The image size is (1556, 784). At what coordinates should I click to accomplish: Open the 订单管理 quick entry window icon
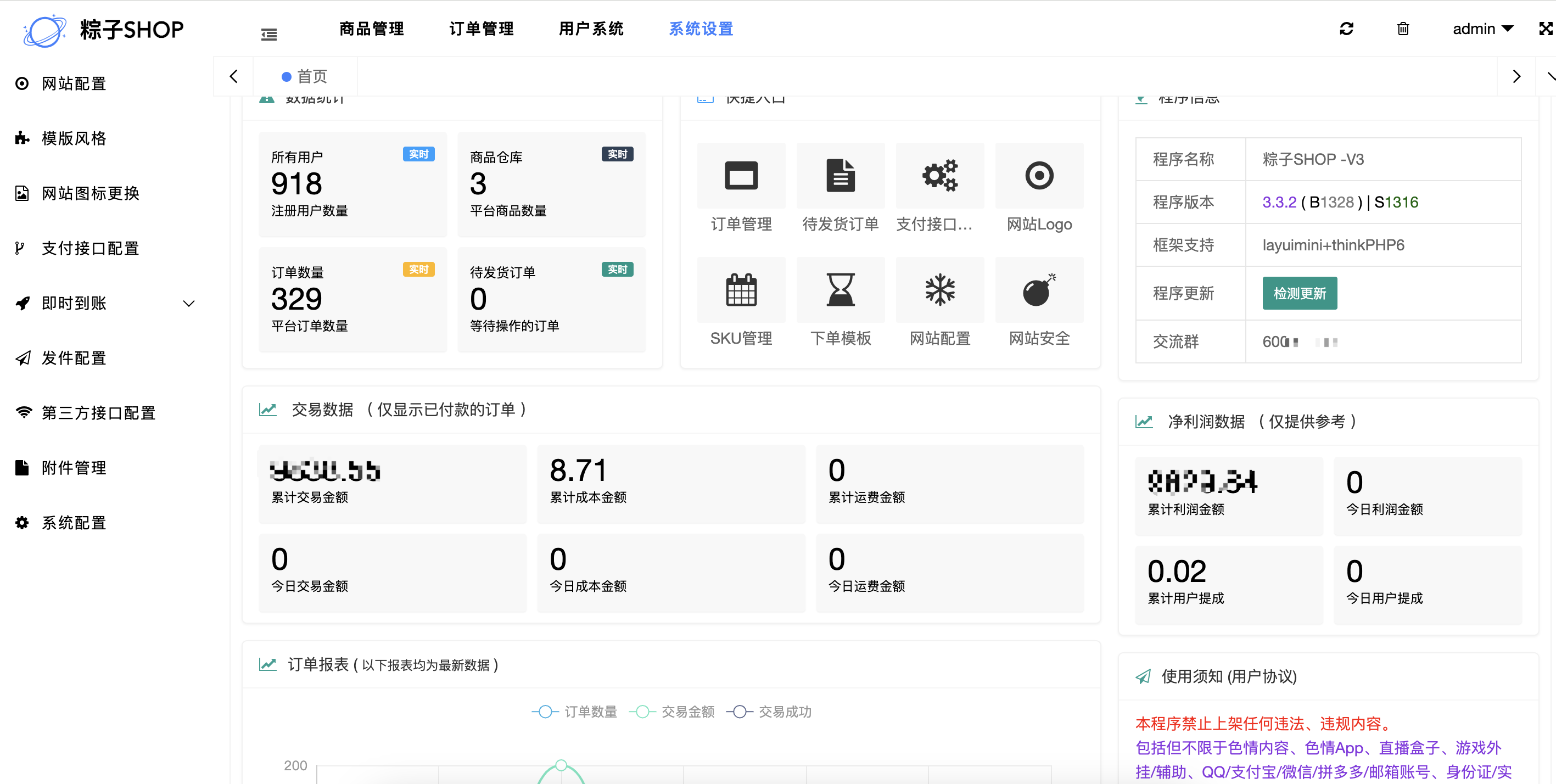pyautogui.click(x=741, y=176)
